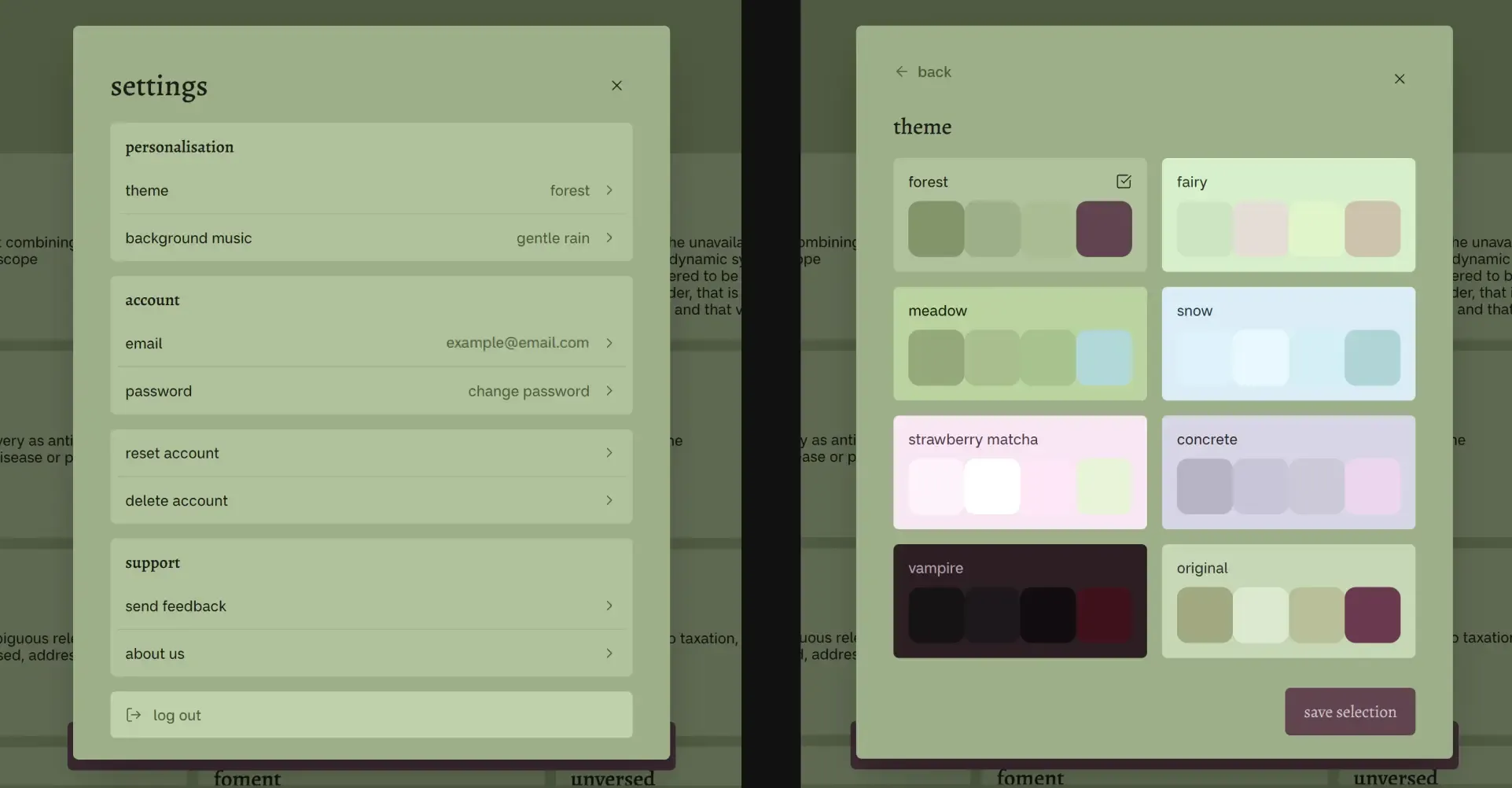Click the 'account' section heading
Screen dimensions: 1512x788
pos(152,300)
